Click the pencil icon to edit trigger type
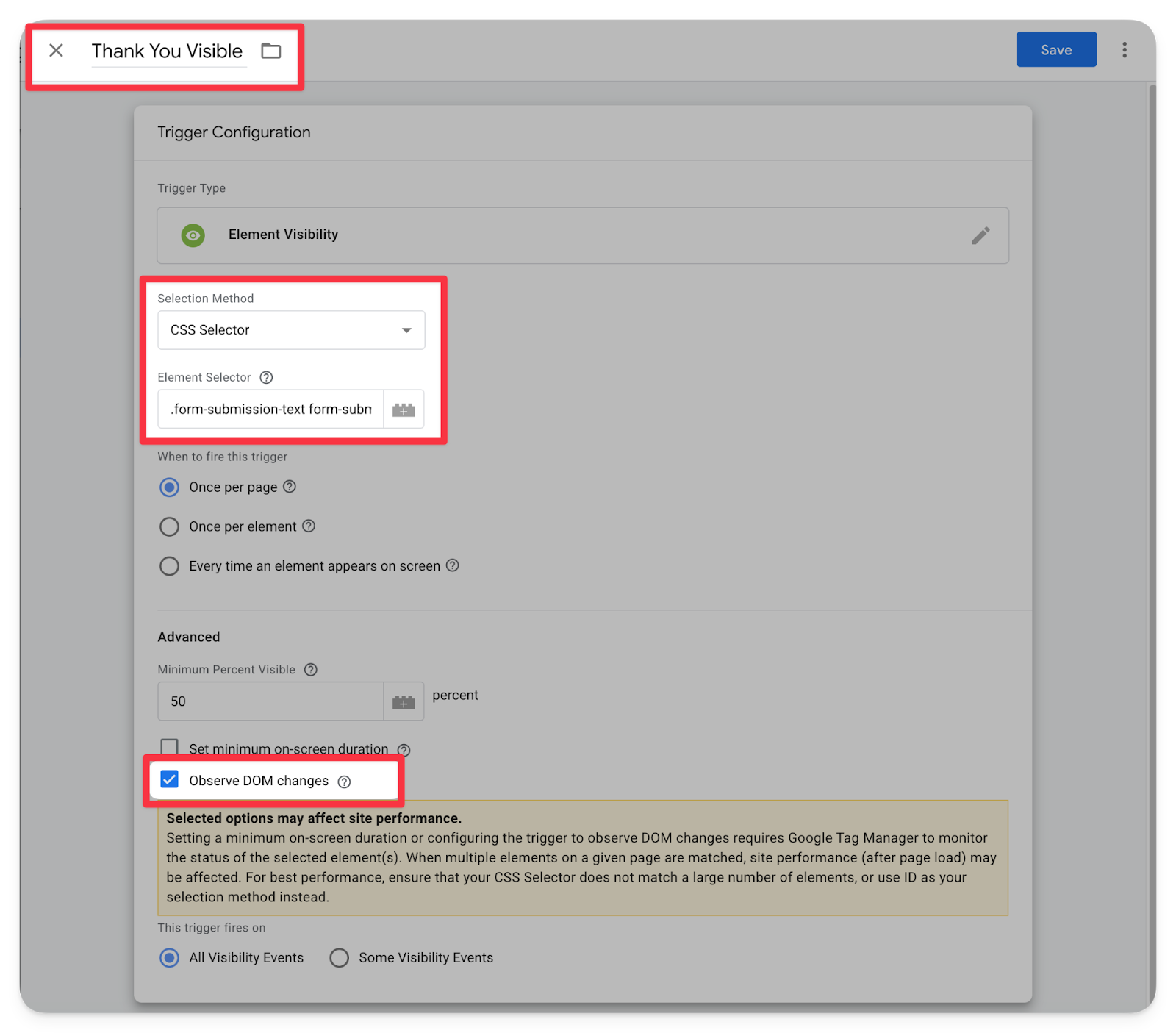The height and width of the screenshot is (1033, 1176). [980, 235]
